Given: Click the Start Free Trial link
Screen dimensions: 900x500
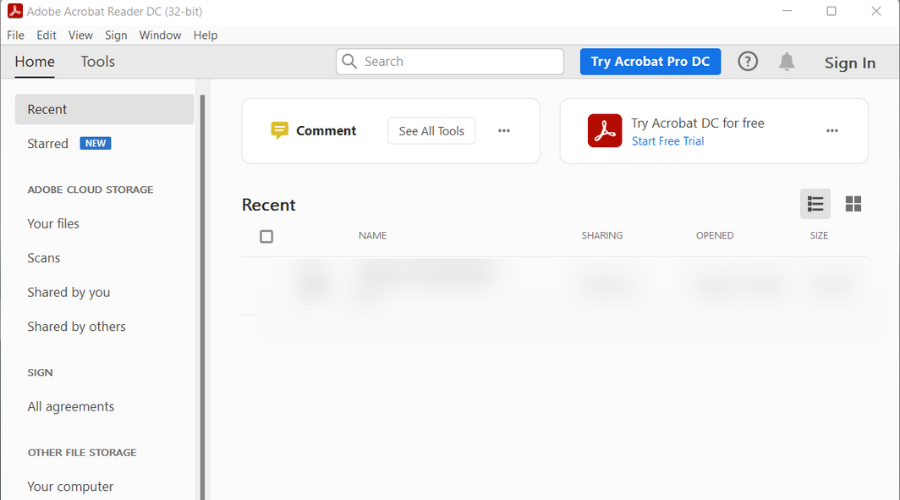Looking at the screenshot, I should click(x=668, y=141).
